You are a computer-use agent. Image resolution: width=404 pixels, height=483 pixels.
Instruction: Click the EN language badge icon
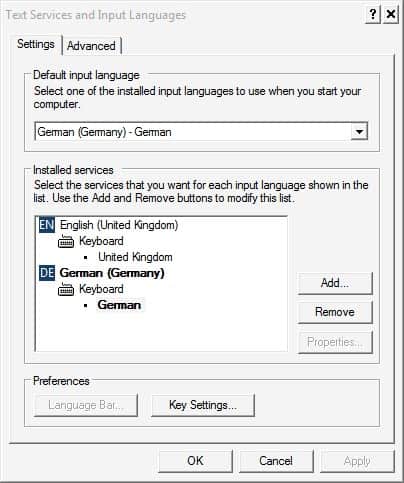pyautogui.click(x=47, y=225)
